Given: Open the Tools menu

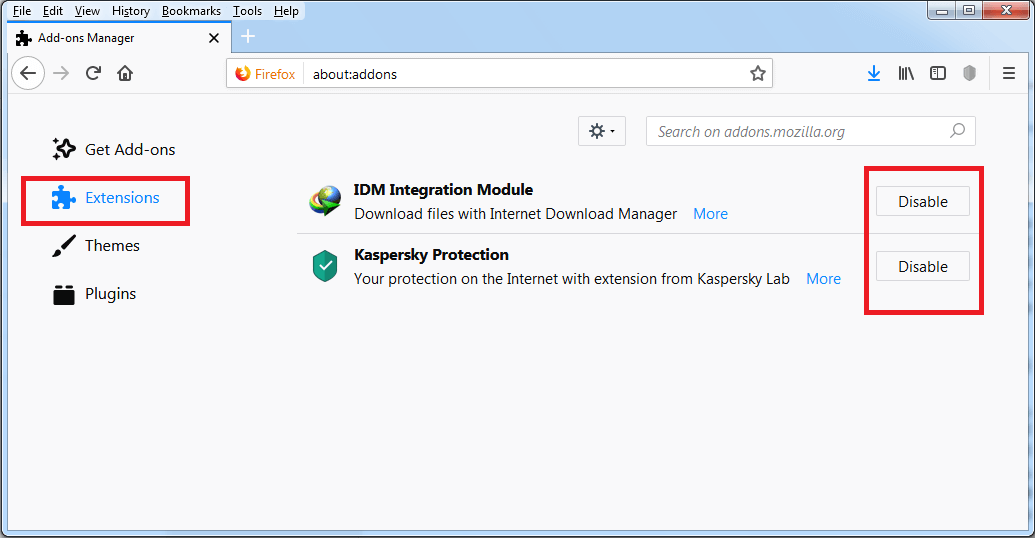Looking at the screenshot, I should pos(248,11).
